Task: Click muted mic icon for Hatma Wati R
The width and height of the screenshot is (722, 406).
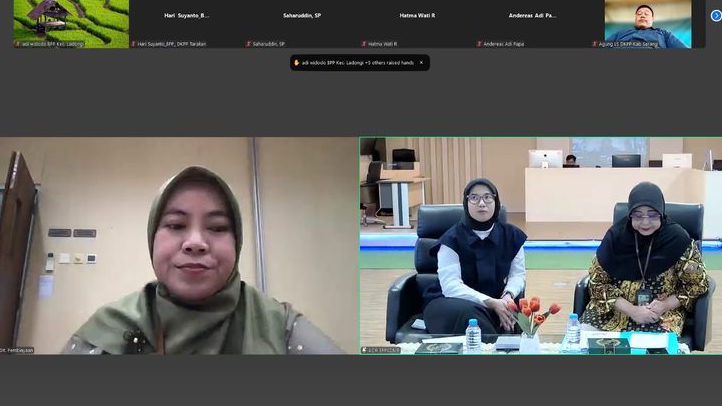Action: [x=364, y=44]
